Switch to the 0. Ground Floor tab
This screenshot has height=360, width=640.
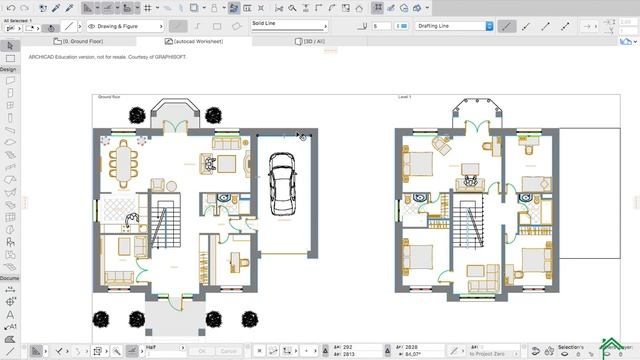(x=78, y=41)
